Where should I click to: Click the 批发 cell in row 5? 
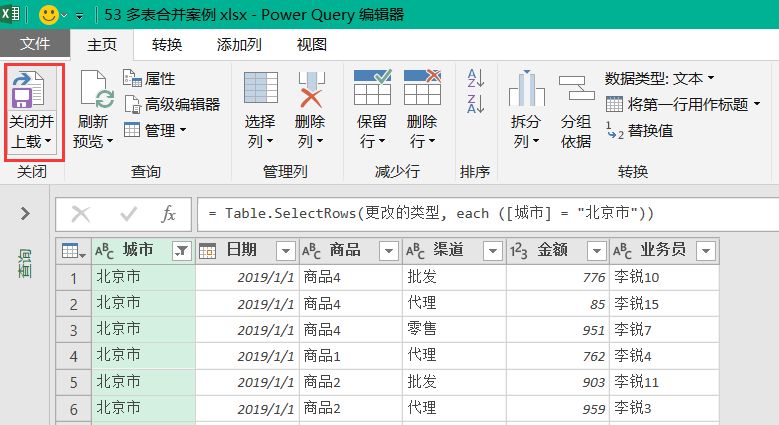[x=454, y=382]
